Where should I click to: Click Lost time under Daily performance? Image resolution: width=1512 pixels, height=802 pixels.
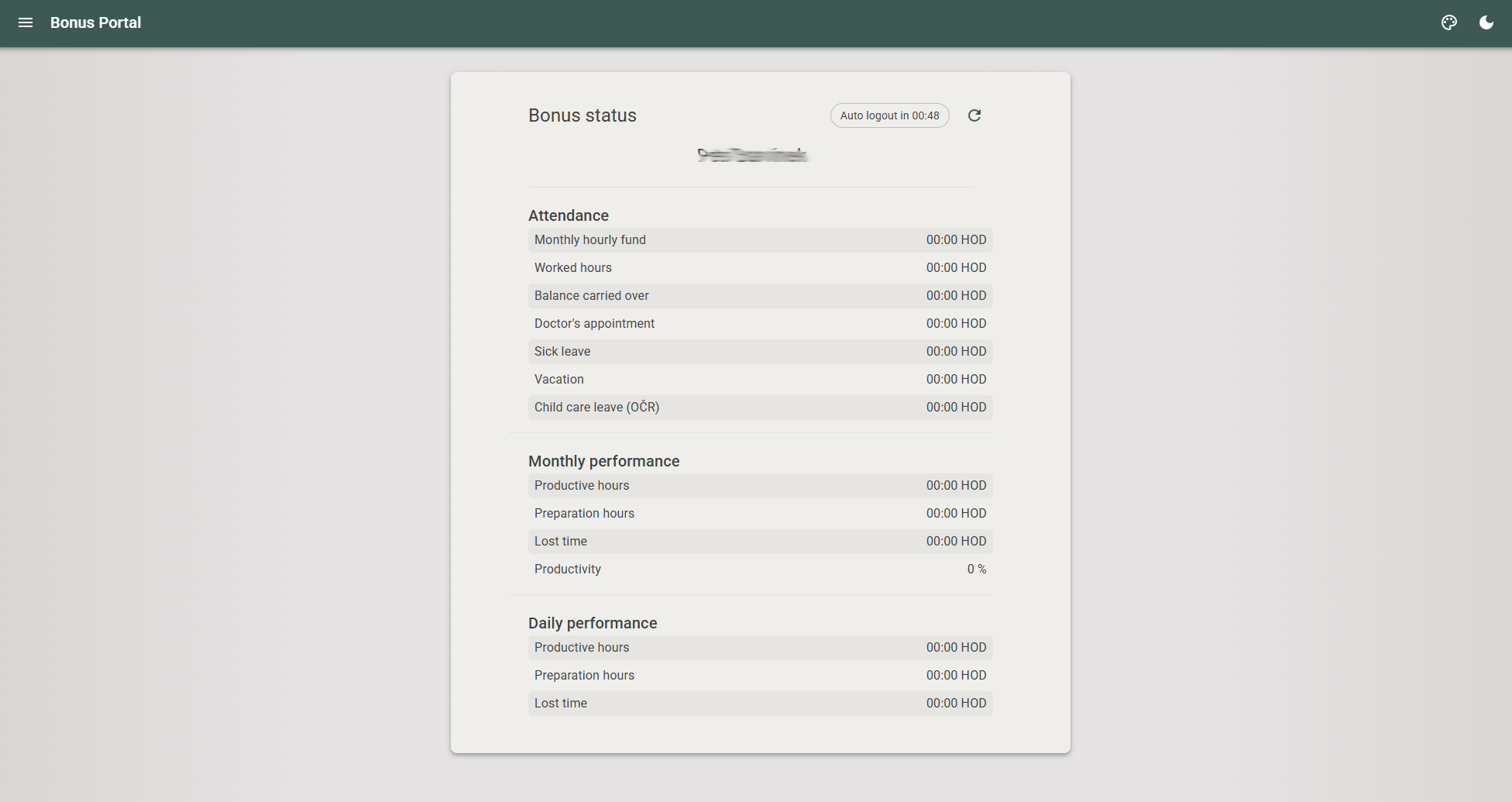pyautogui.click(x=760, y=704)
